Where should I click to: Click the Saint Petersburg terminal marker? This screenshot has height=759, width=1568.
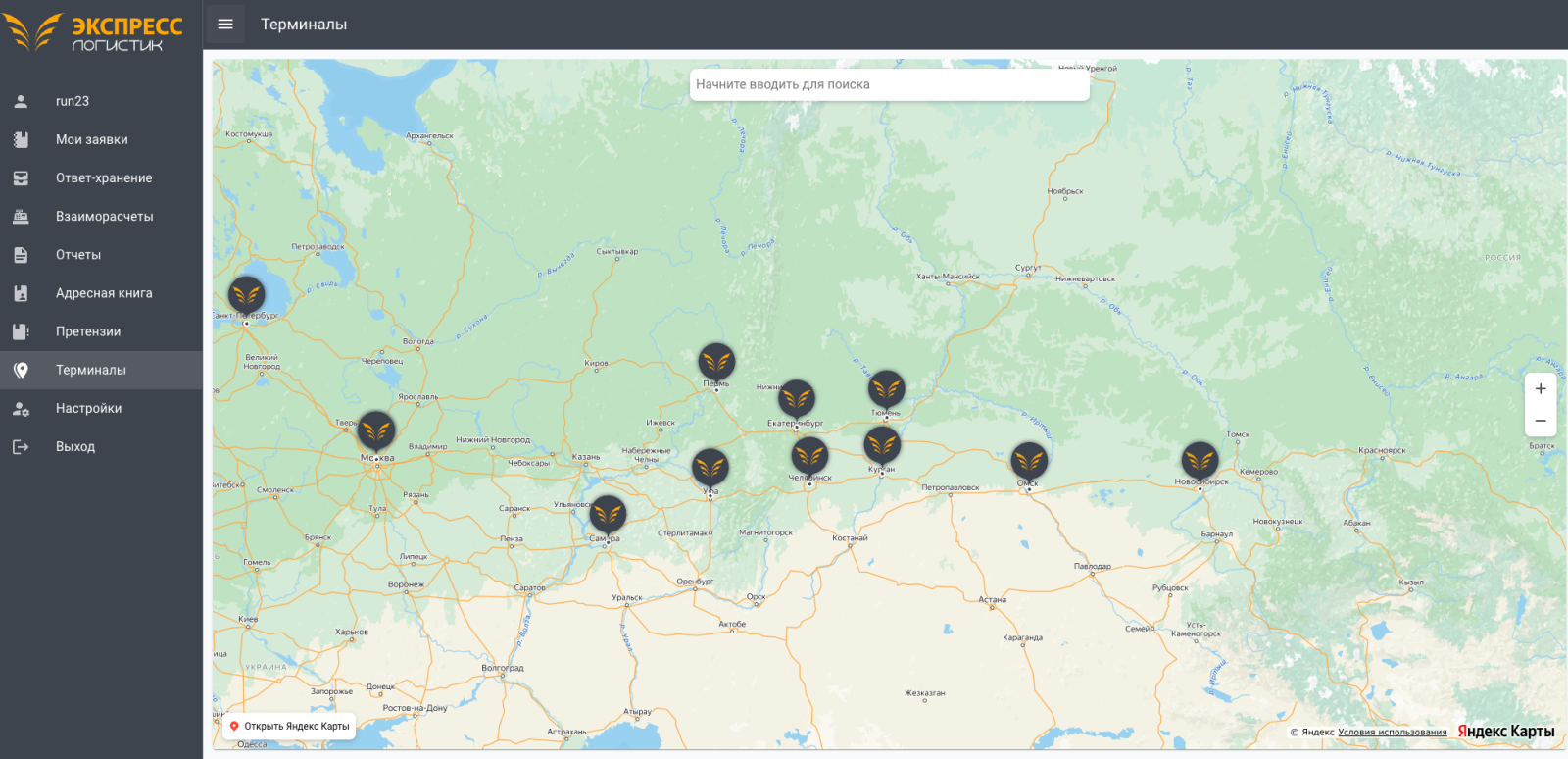[x=247, y=295]
